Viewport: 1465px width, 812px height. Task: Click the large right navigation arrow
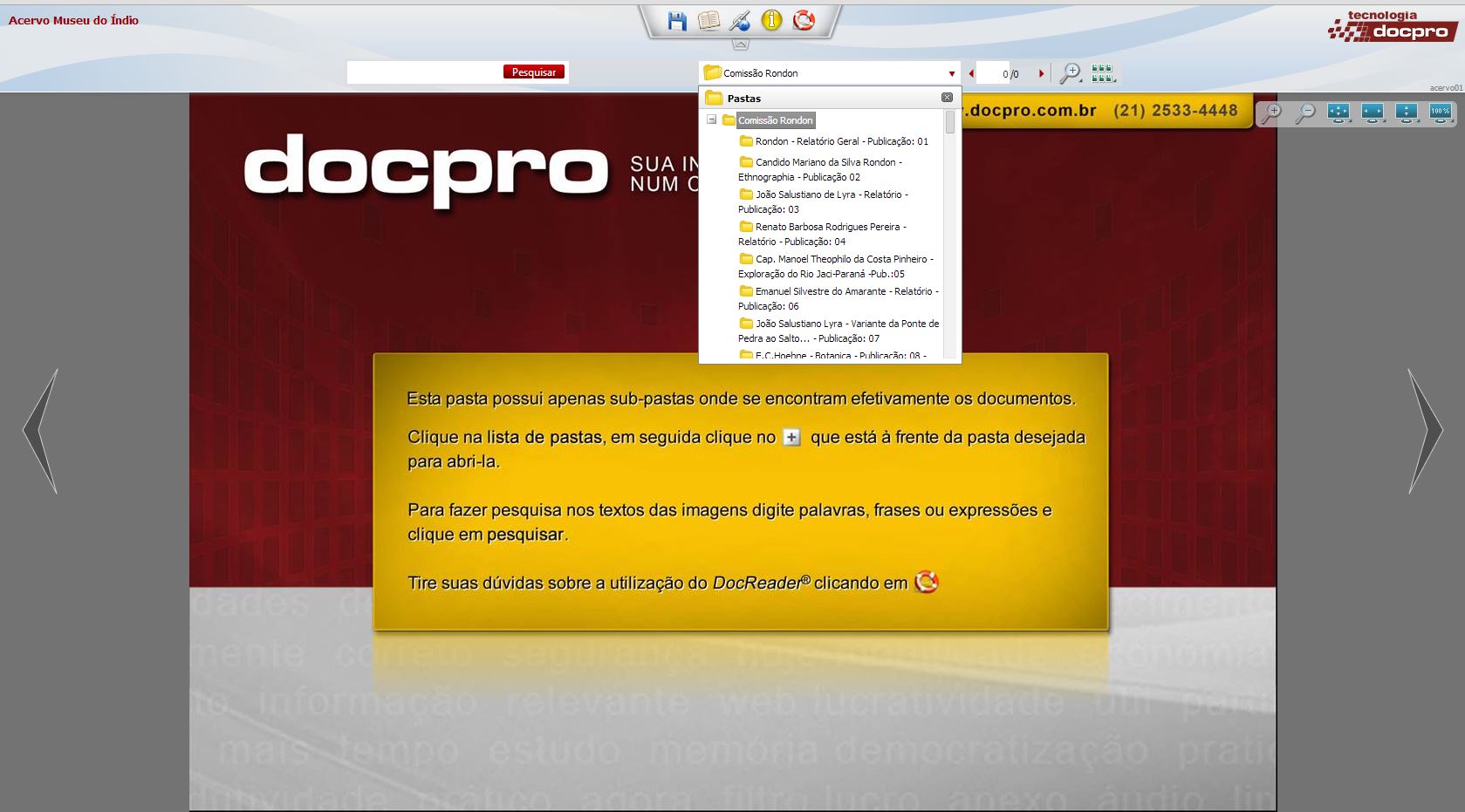[1426, 431]
